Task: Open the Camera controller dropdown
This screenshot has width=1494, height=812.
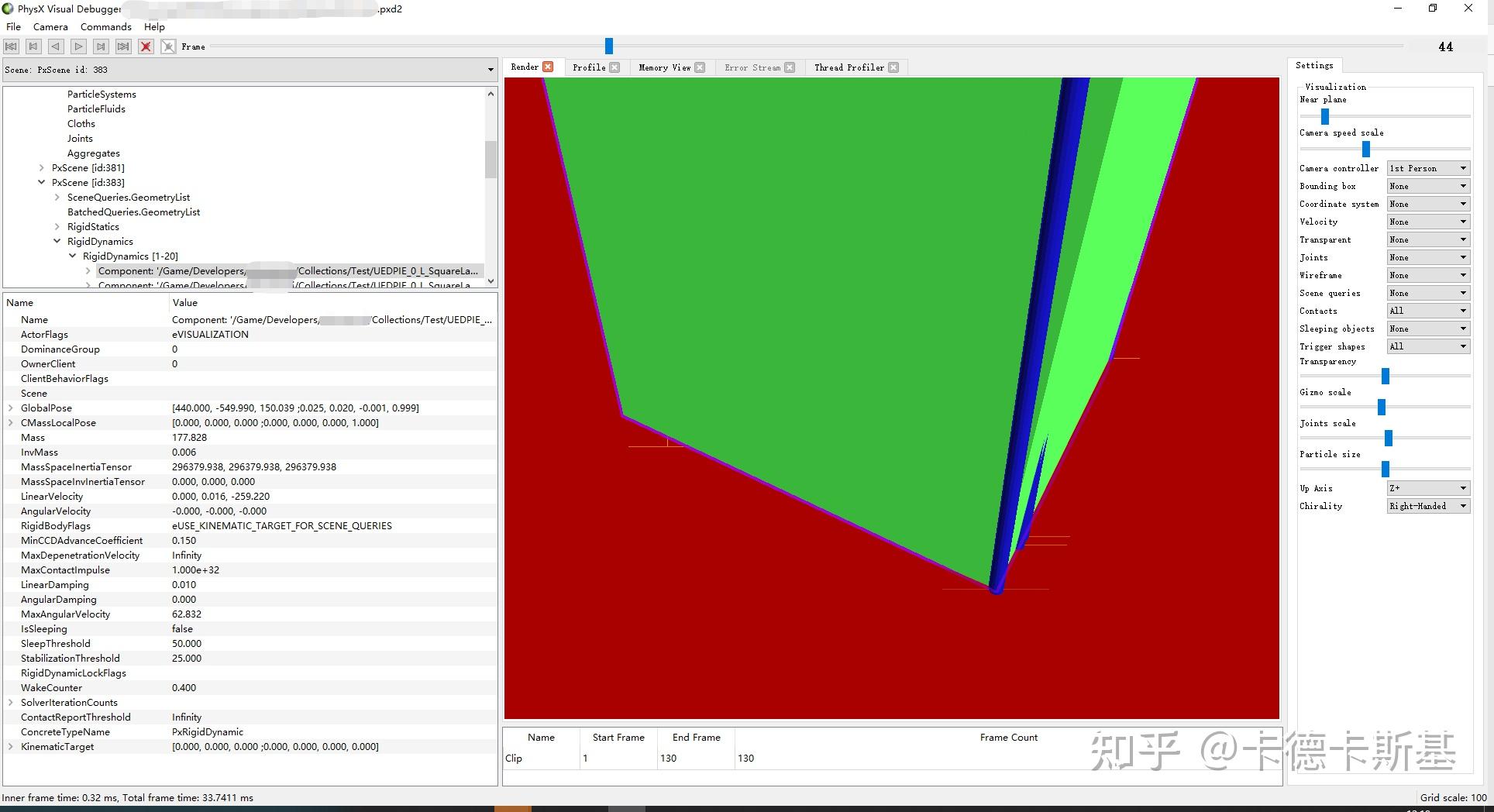Action: [x=1428, y=168]
